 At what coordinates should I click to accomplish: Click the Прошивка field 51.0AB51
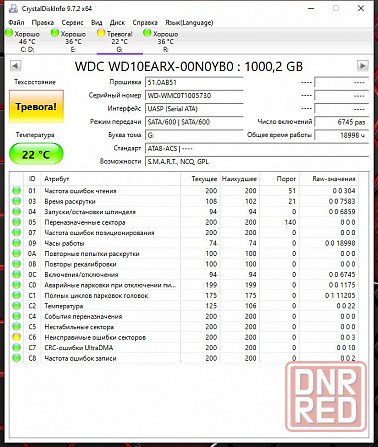click(194, 83)
